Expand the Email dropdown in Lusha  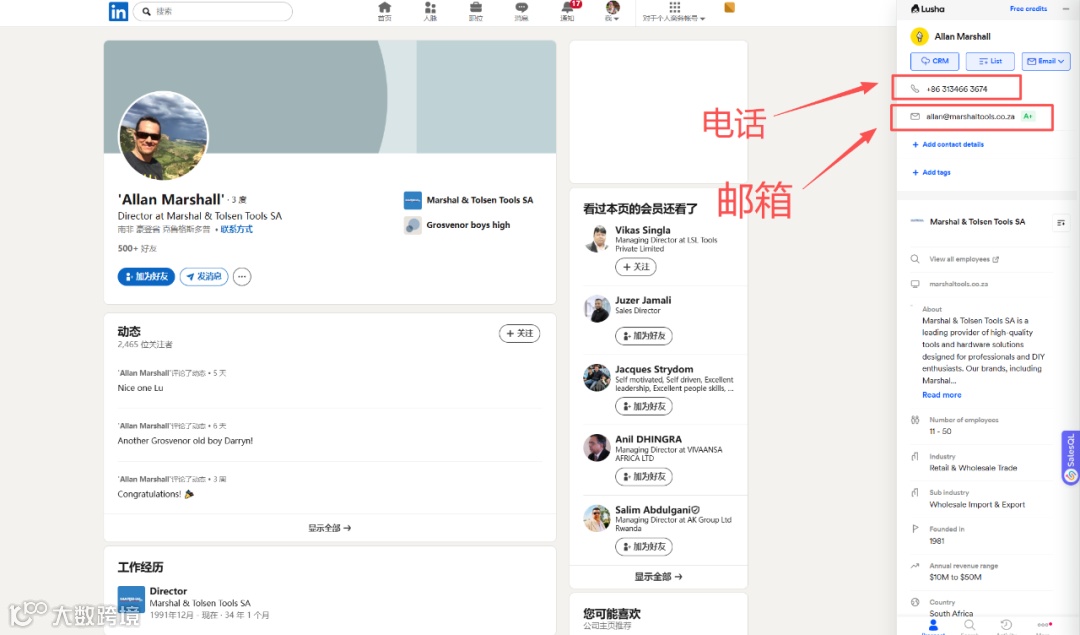(1046, 61)
